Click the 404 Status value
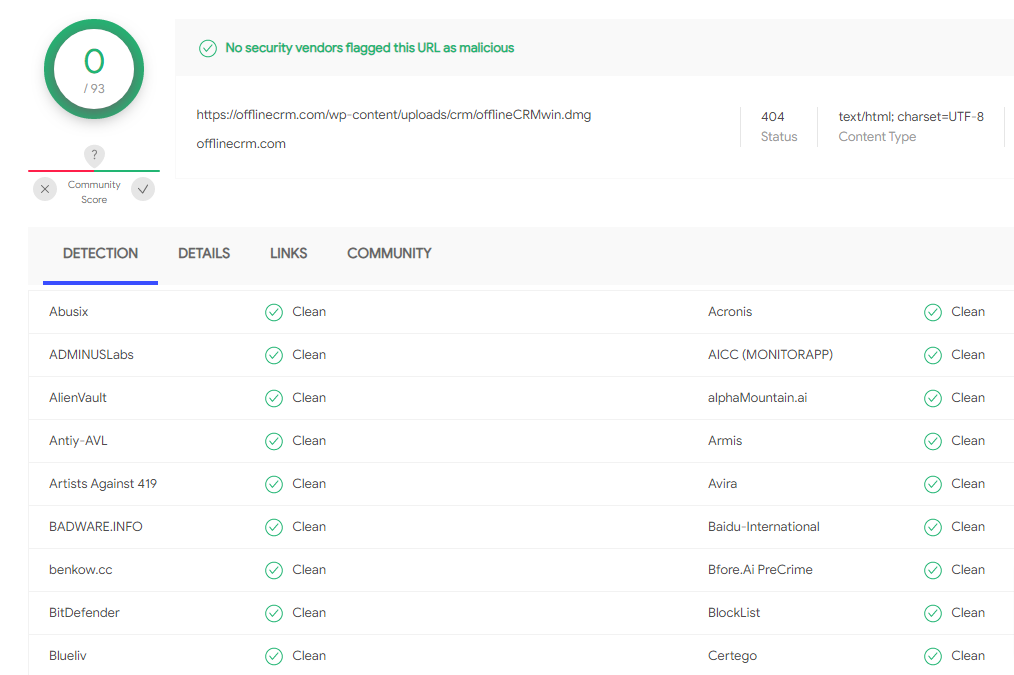This screenshot has width=1014, height=675. [x=773, y=116]
